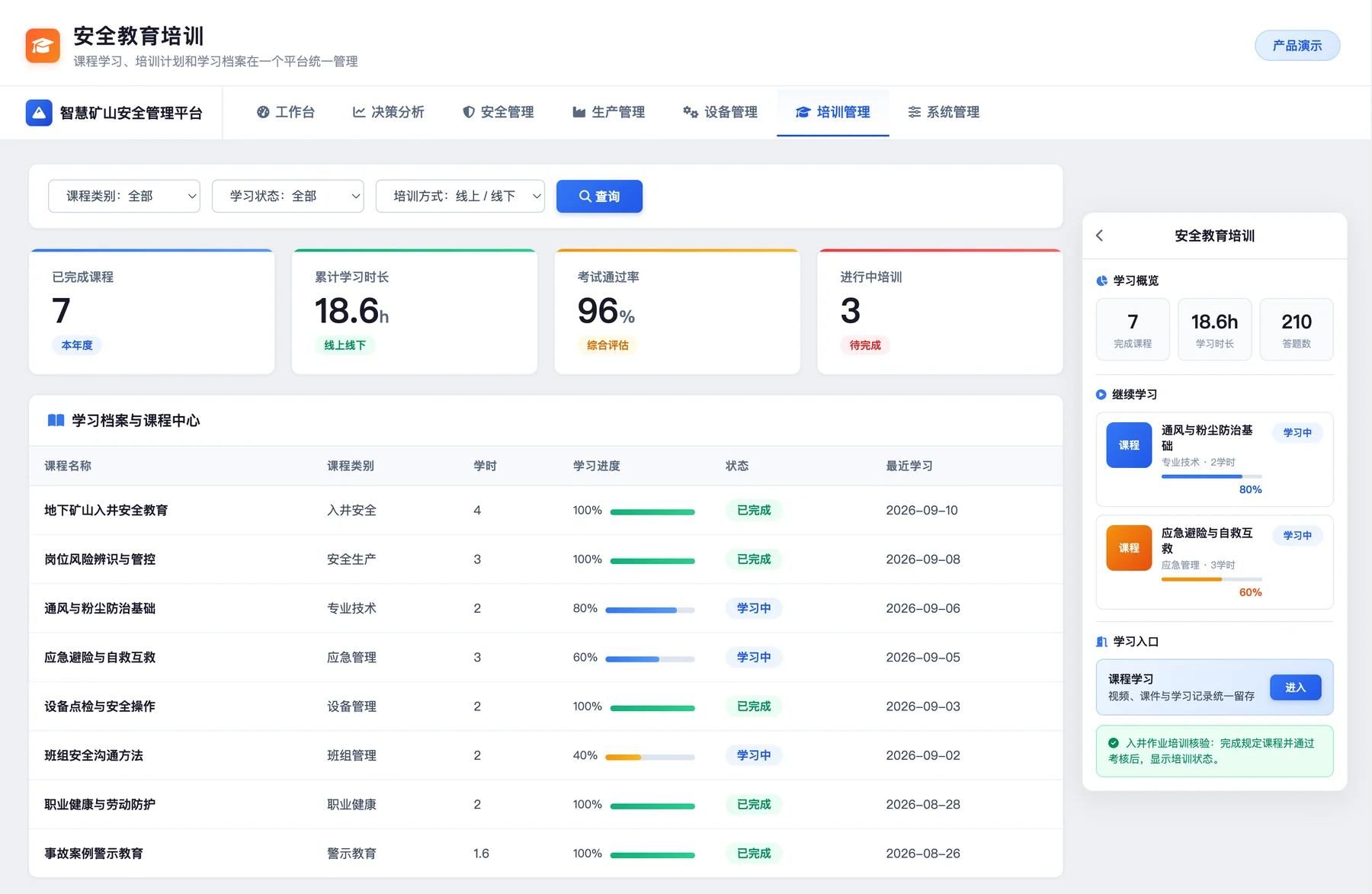Open the 课程类别 dropdown

pos(124,196)
